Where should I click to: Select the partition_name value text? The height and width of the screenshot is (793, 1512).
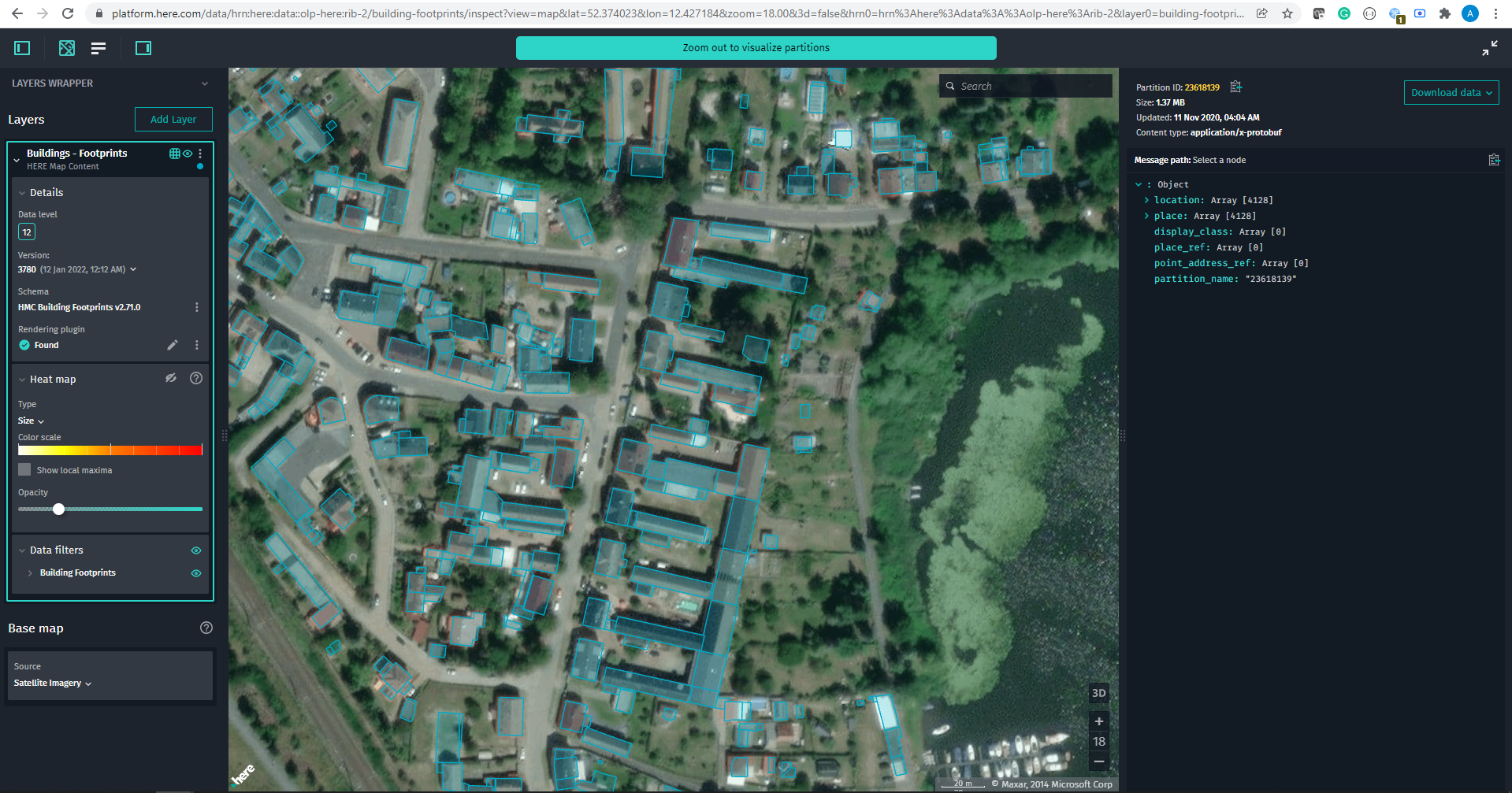click(1271, 279)
